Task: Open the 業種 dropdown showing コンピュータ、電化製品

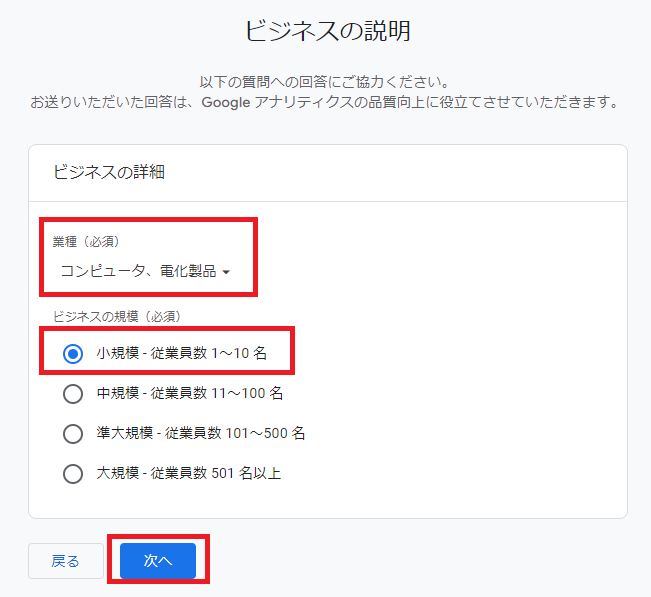Action: [138, 271]
